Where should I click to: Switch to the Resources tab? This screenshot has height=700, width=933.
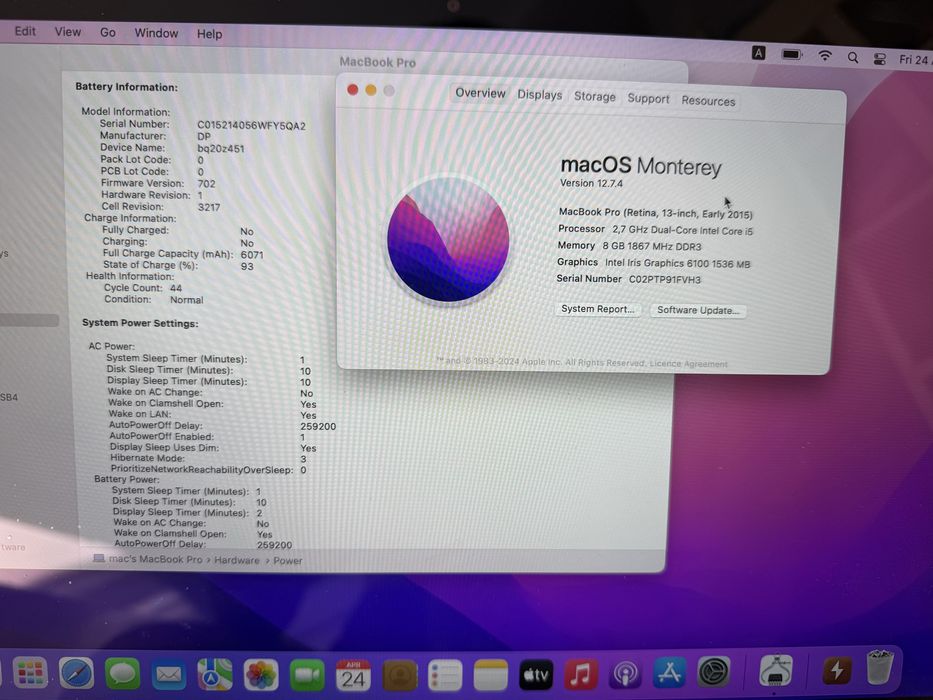click(x=708, y=101)
